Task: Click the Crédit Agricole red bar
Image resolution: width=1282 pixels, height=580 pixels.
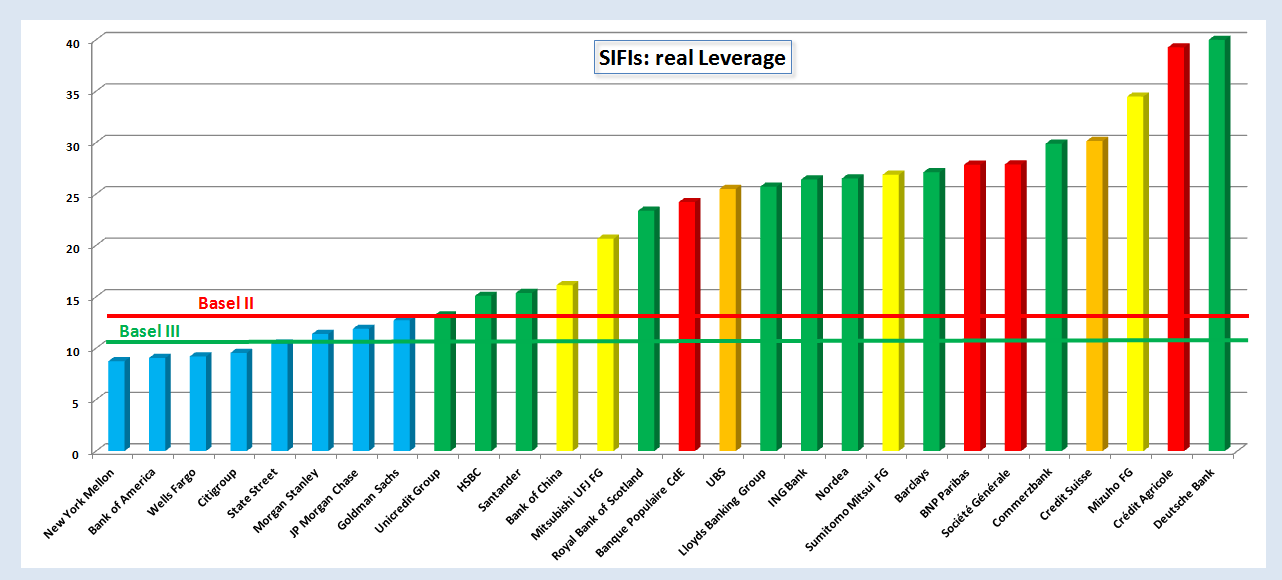Action: click(x=1178, y=248)
